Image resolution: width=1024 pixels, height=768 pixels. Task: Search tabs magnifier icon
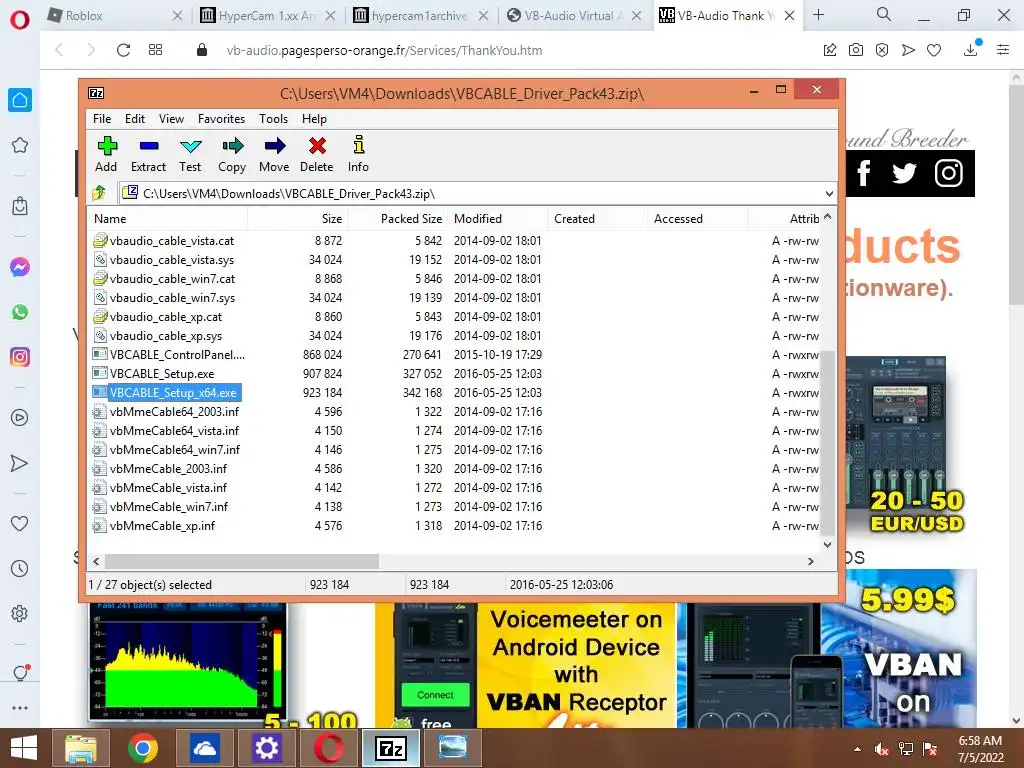pyautogui.click(x=884, y=14)
